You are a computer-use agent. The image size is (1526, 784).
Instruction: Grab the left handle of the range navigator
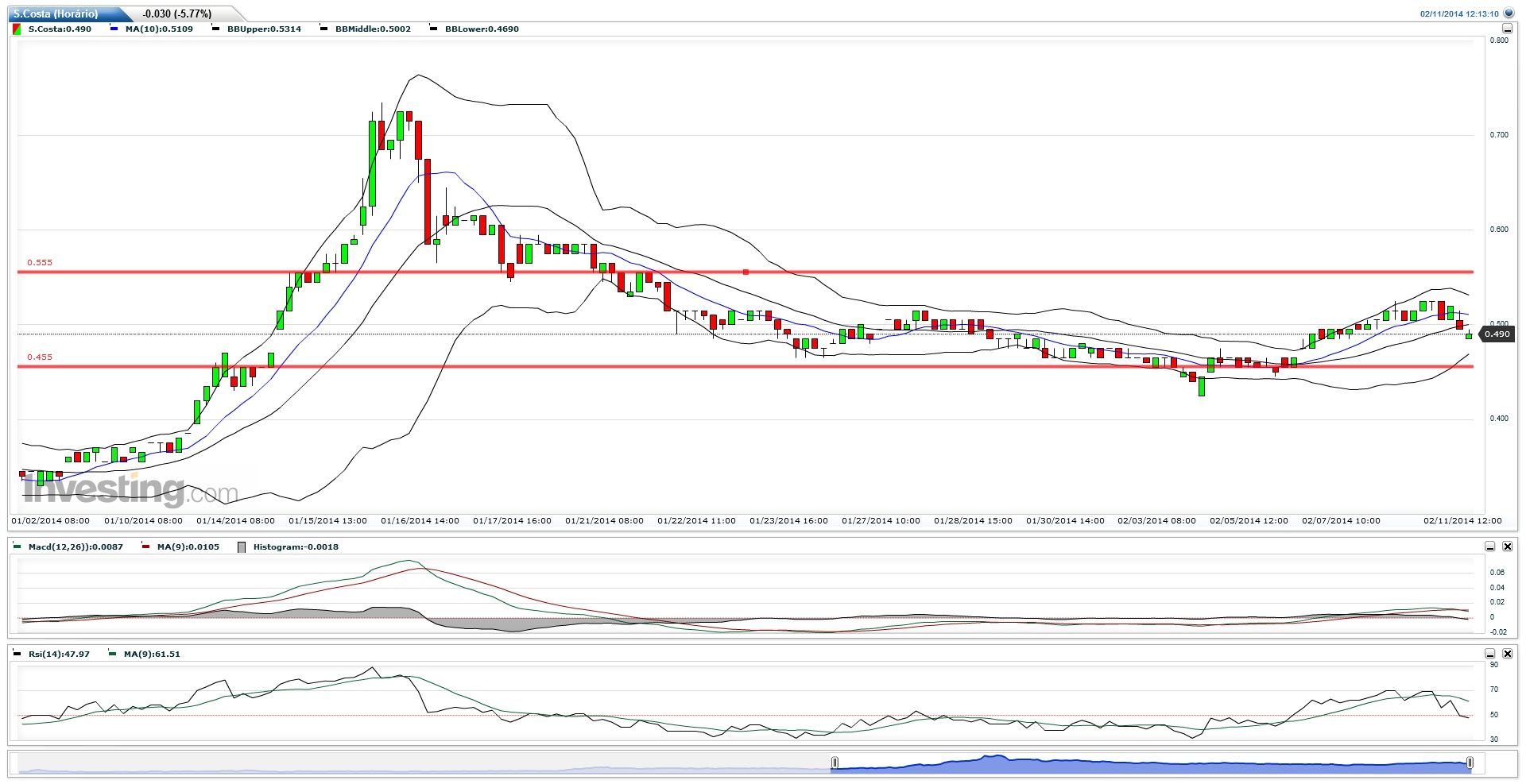click(835, 763)
